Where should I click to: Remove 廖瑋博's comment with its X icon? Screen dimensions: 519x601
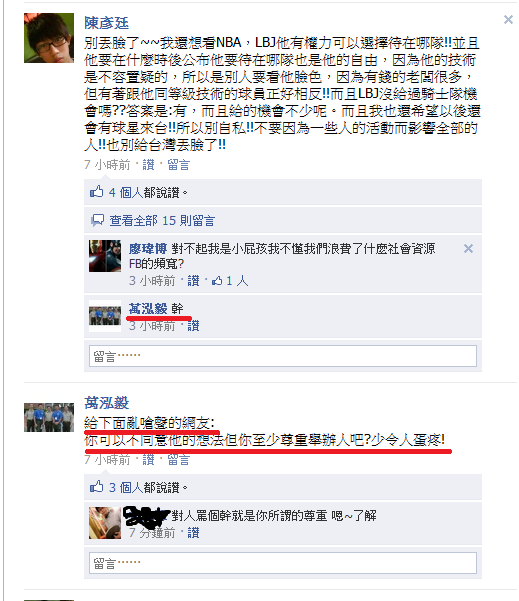[468, 248]
